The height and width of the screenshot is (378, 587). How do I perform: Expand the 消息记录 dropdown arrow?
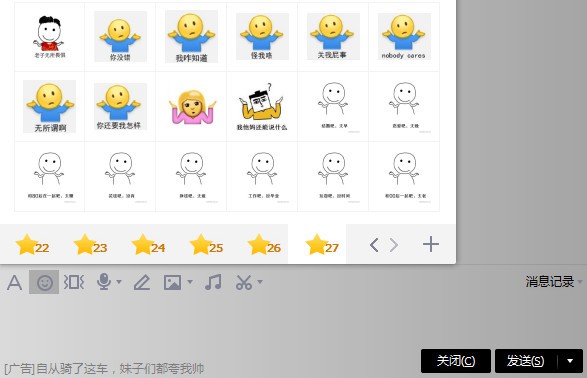pos(580,281)
